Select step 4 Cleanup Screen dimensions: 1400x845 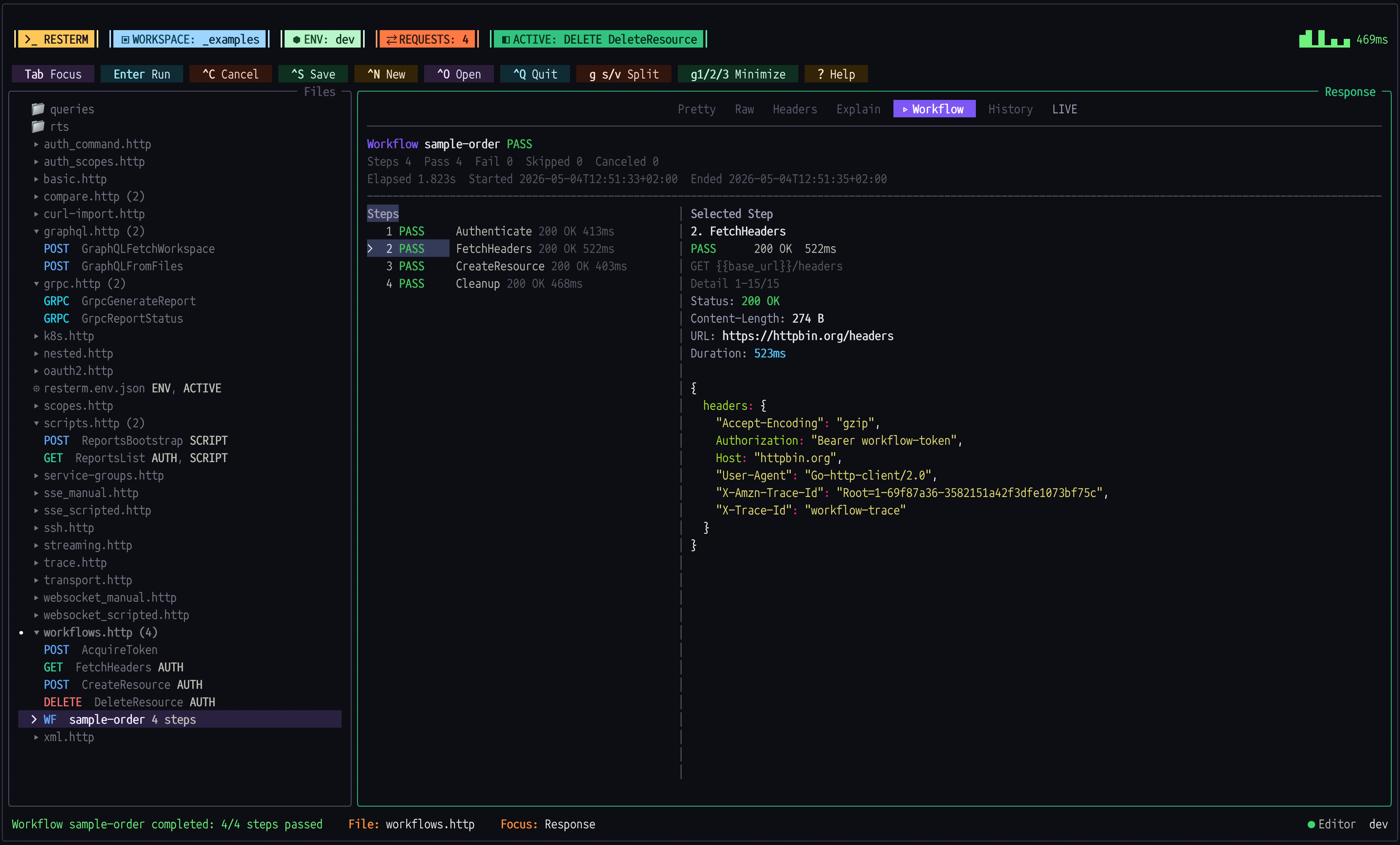[x=484, y=283]
